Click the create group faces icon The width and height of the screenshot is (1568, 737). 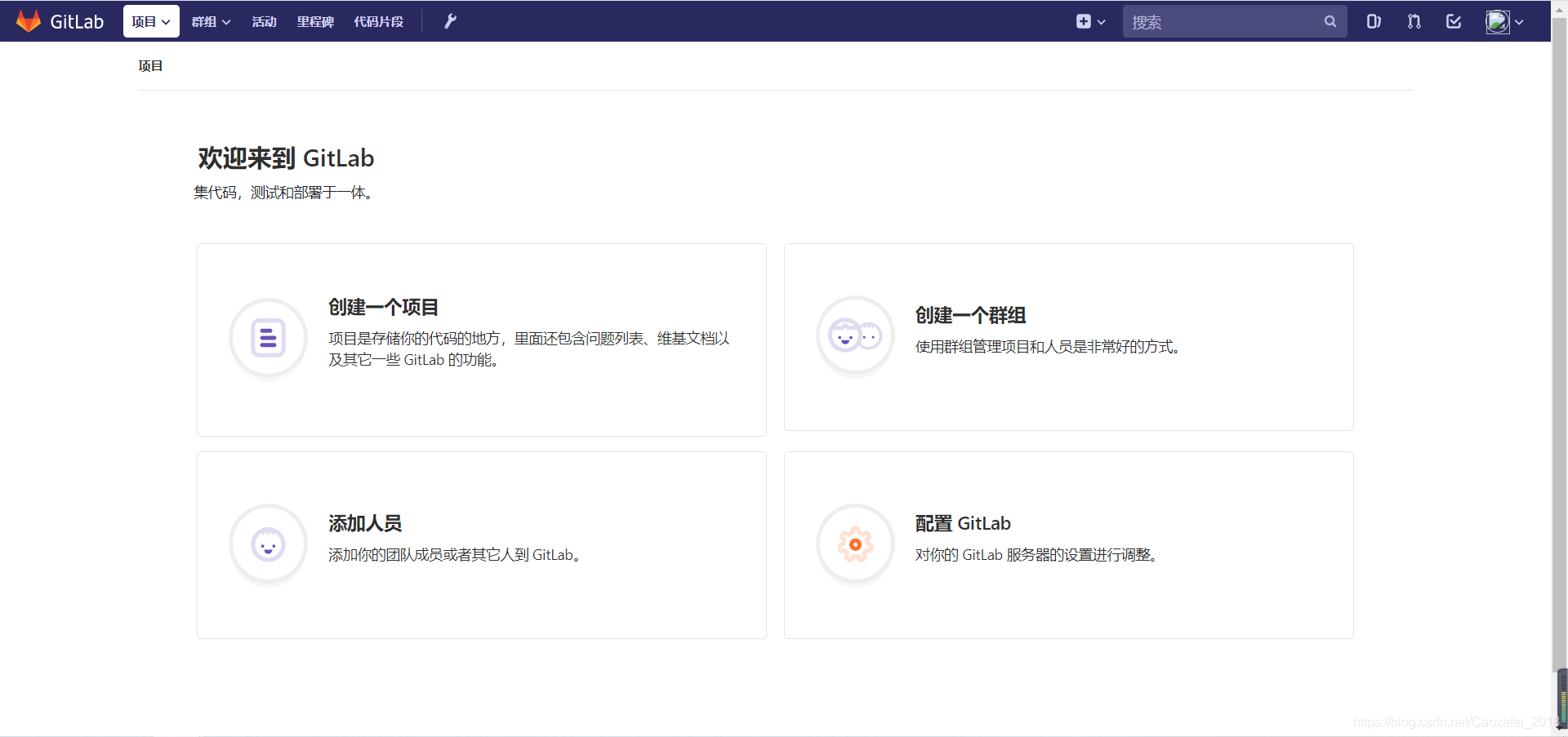coord(855,335)
